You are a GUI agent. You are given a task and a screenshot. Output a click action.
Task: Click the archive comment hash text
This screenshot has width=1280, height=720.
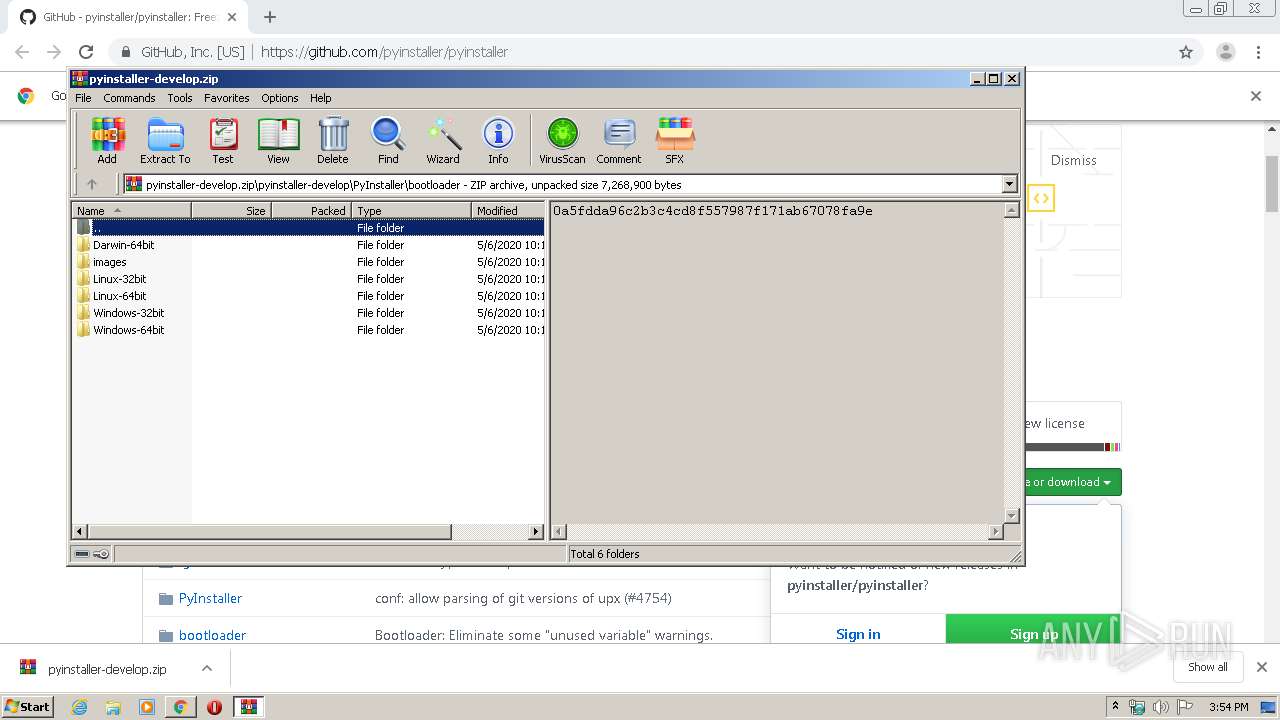(x=712, y=211)
